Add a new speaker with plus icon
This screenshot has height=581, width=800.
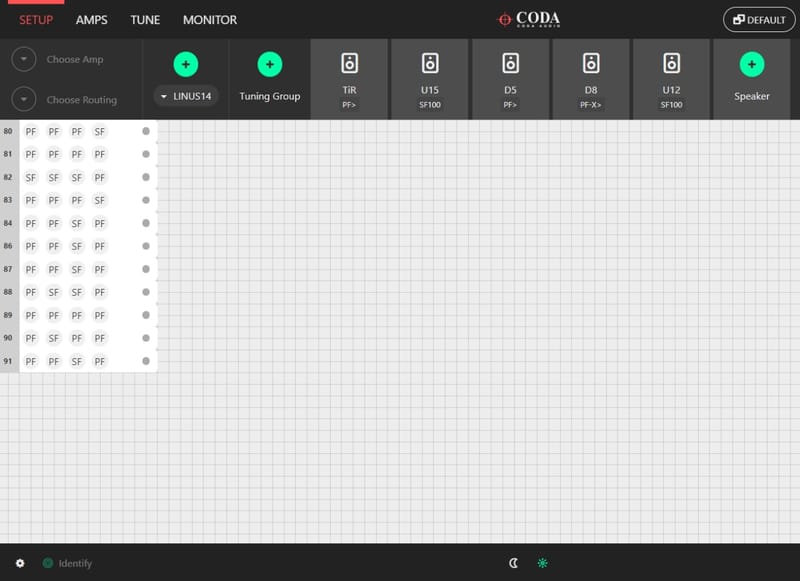click(751, 65)
